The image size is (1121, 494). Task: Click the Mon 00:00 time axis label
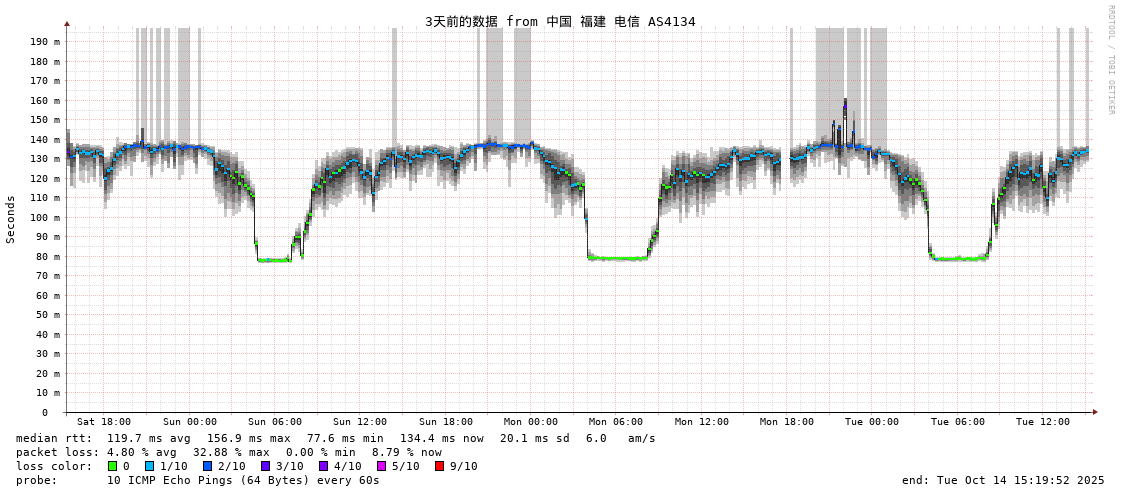tap(531, 422)
